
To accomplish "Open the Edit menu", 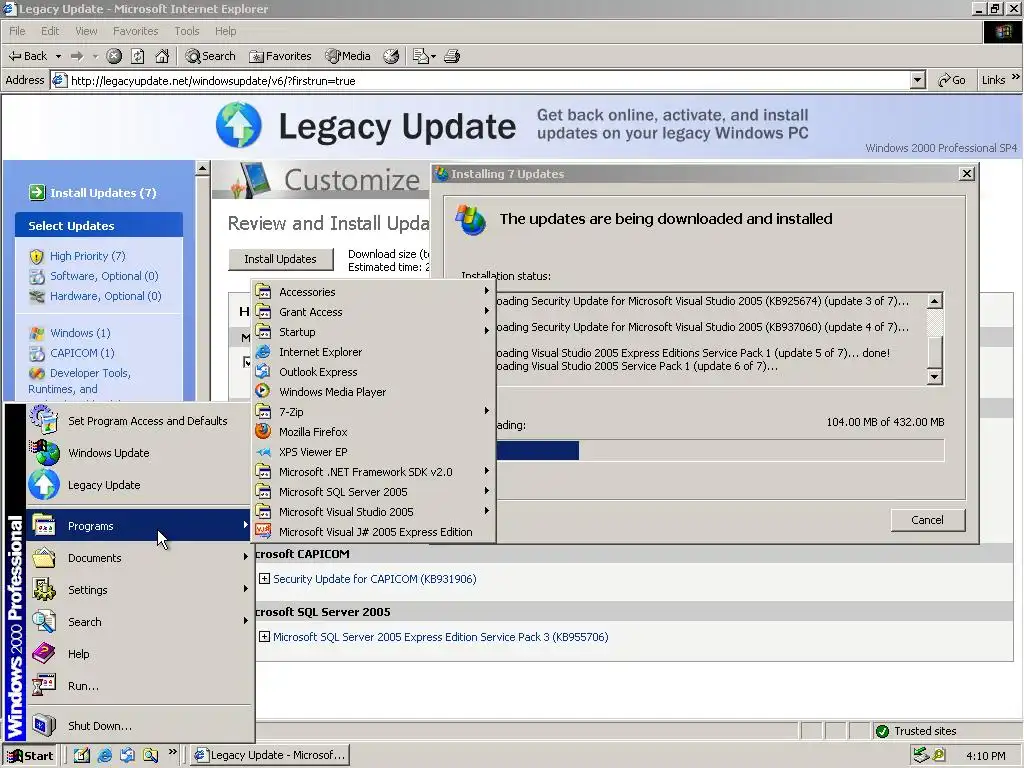I will 50,31.
